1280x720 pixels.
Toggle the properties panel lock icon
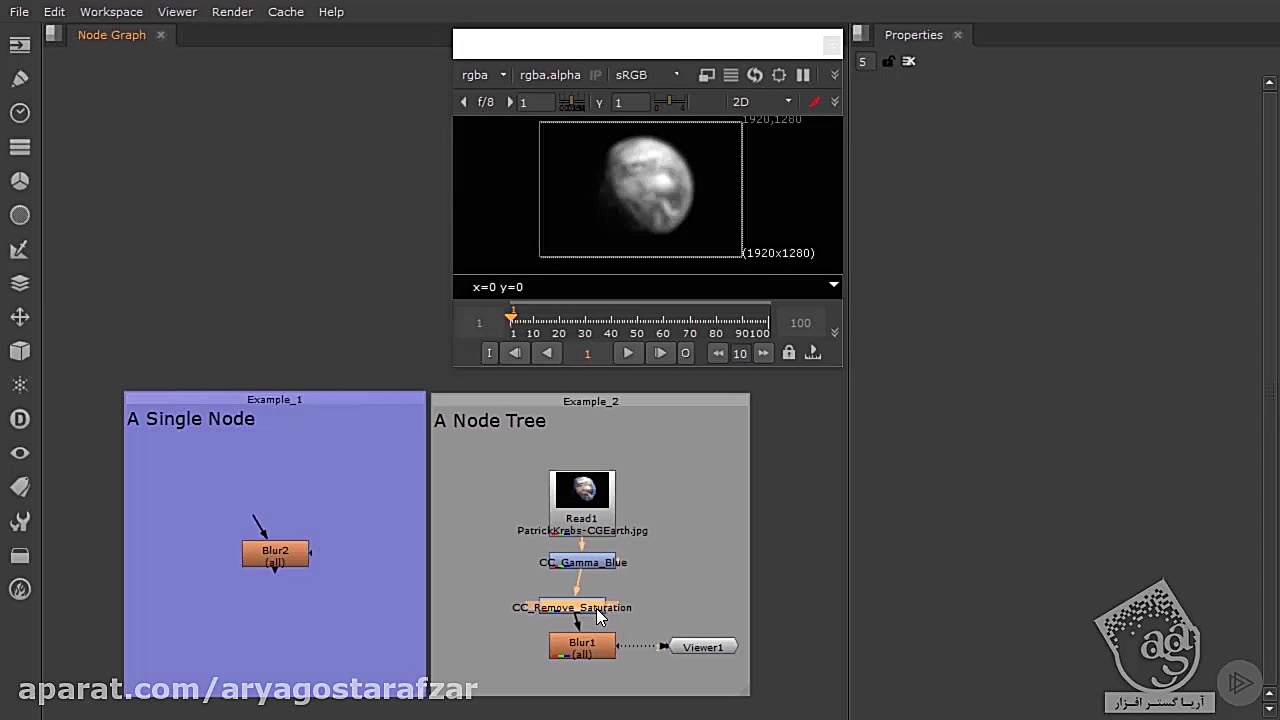(x=888, y=61)
